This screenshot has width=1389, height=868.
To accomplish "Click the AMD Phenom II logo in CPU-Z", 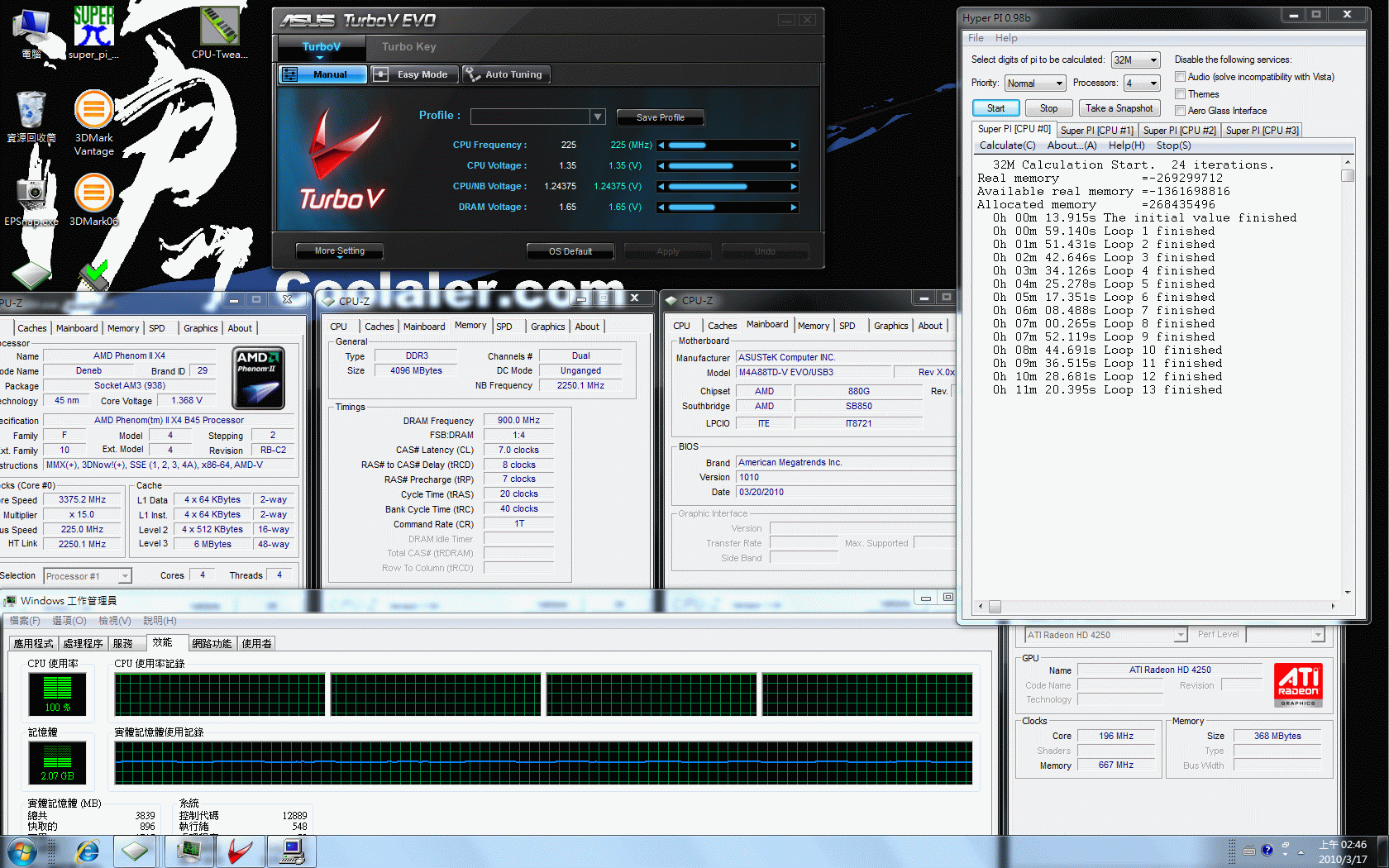I will point(259,378).
